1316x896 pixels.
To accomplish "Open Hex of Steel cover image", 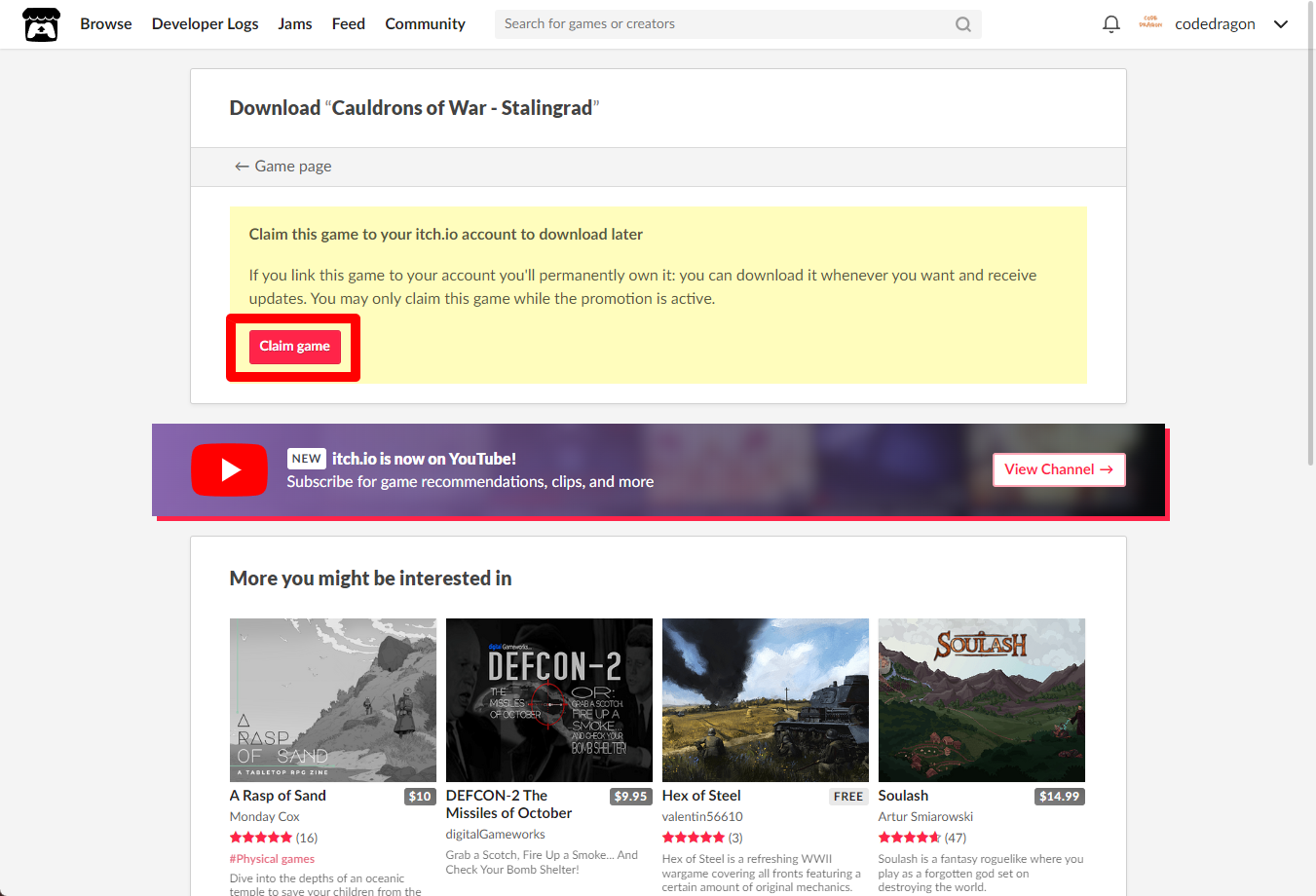I will point(766,699).
